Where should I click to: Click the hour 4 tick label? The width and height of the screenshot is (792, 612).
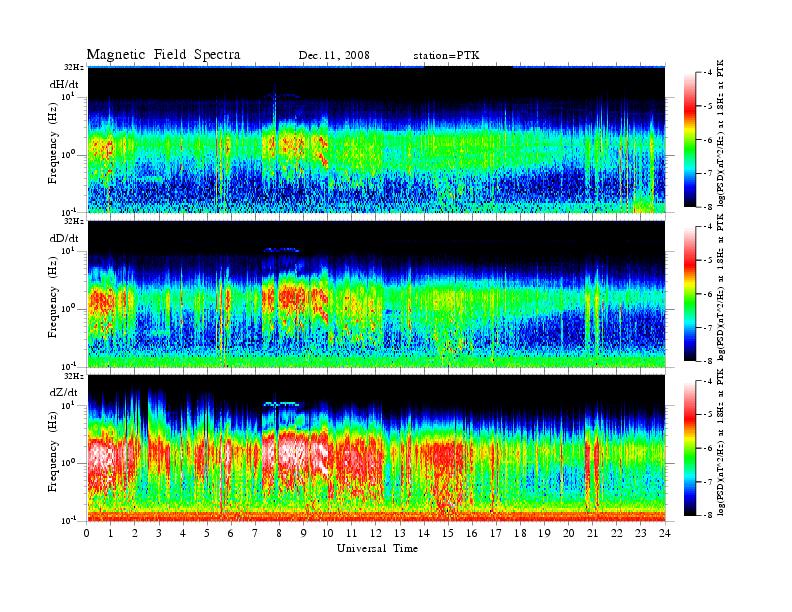(x=183, y=533)
